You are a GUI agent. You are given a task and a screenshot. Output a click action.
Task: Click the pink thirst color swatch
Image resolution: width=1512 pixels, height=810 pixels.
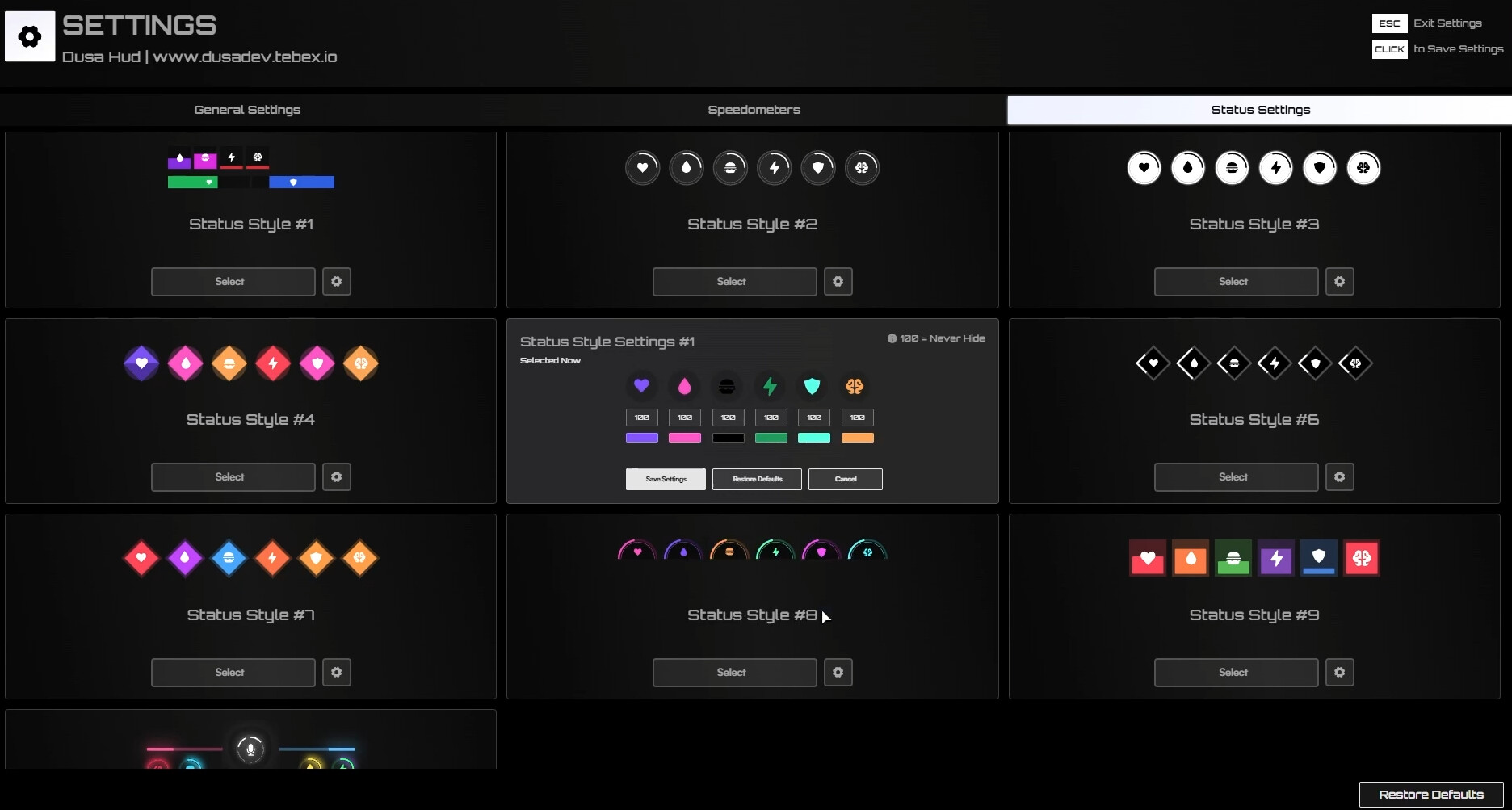(x=684, y=438)
